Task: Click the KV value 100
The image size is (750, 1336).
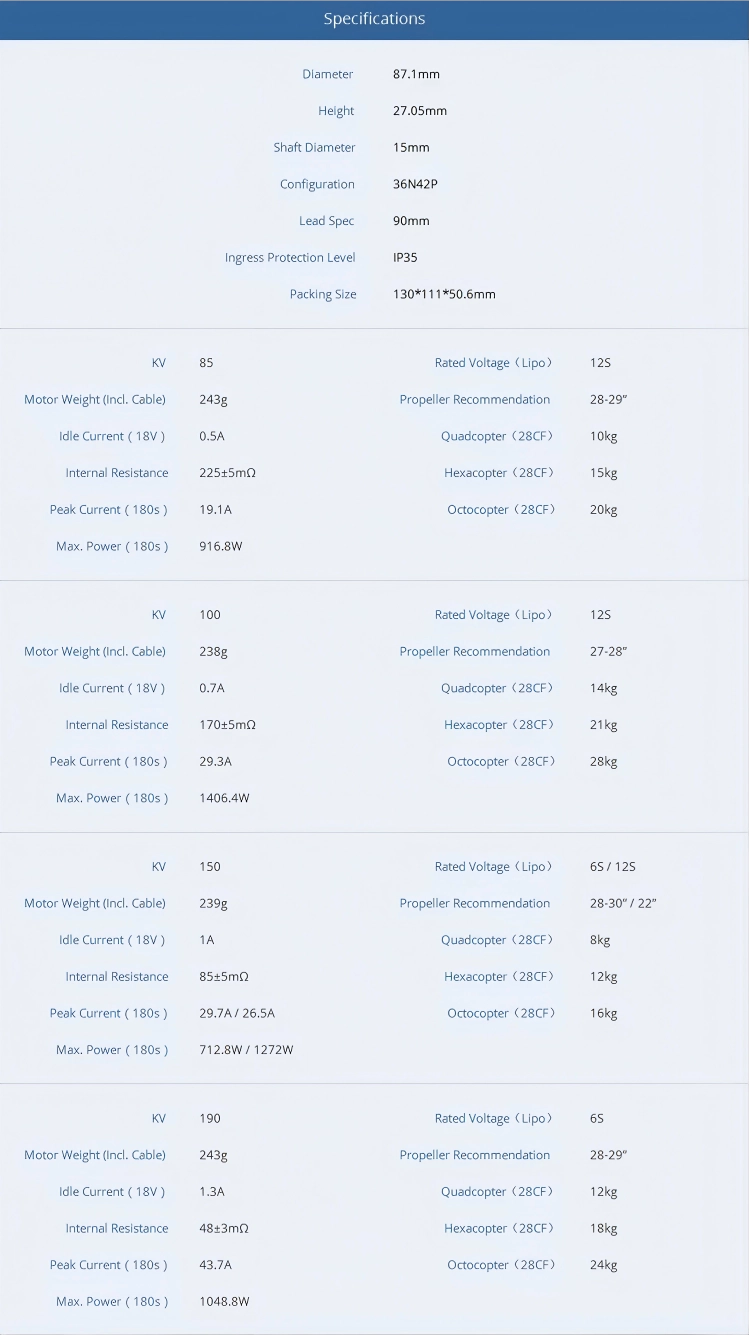Action: coord(210,615)
